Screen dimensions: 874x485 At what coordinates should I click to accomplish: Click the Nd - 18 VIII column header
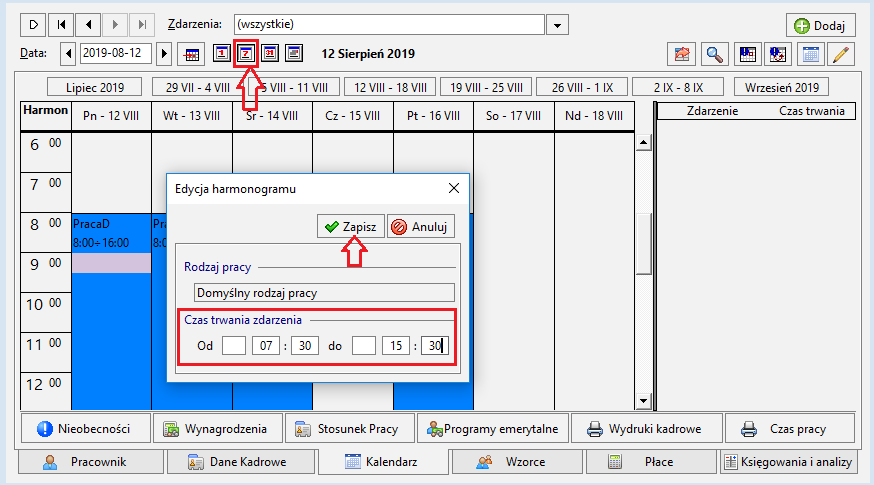click(594, 116)
